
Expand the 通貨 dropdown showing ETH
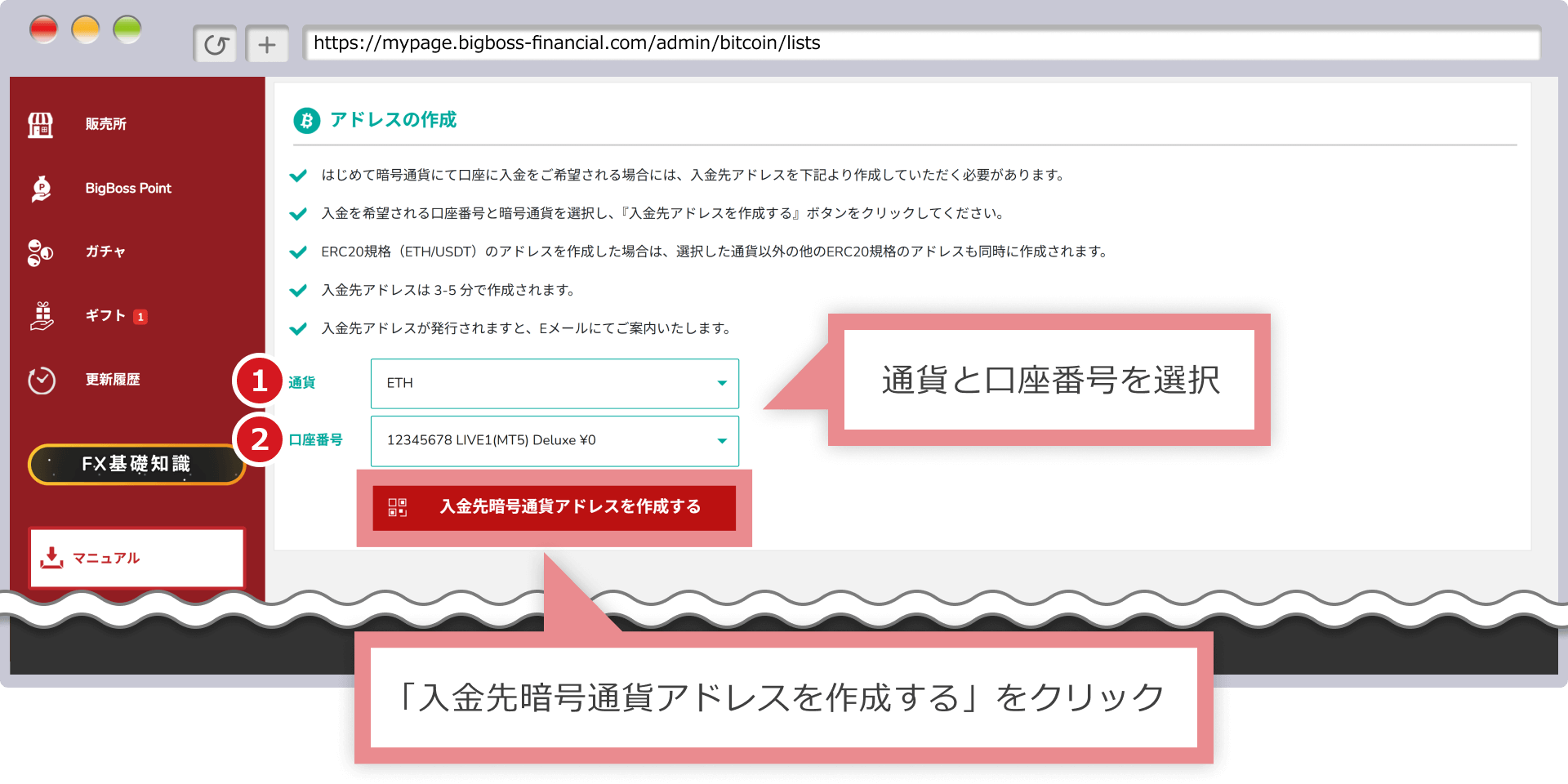coord(554,383)
